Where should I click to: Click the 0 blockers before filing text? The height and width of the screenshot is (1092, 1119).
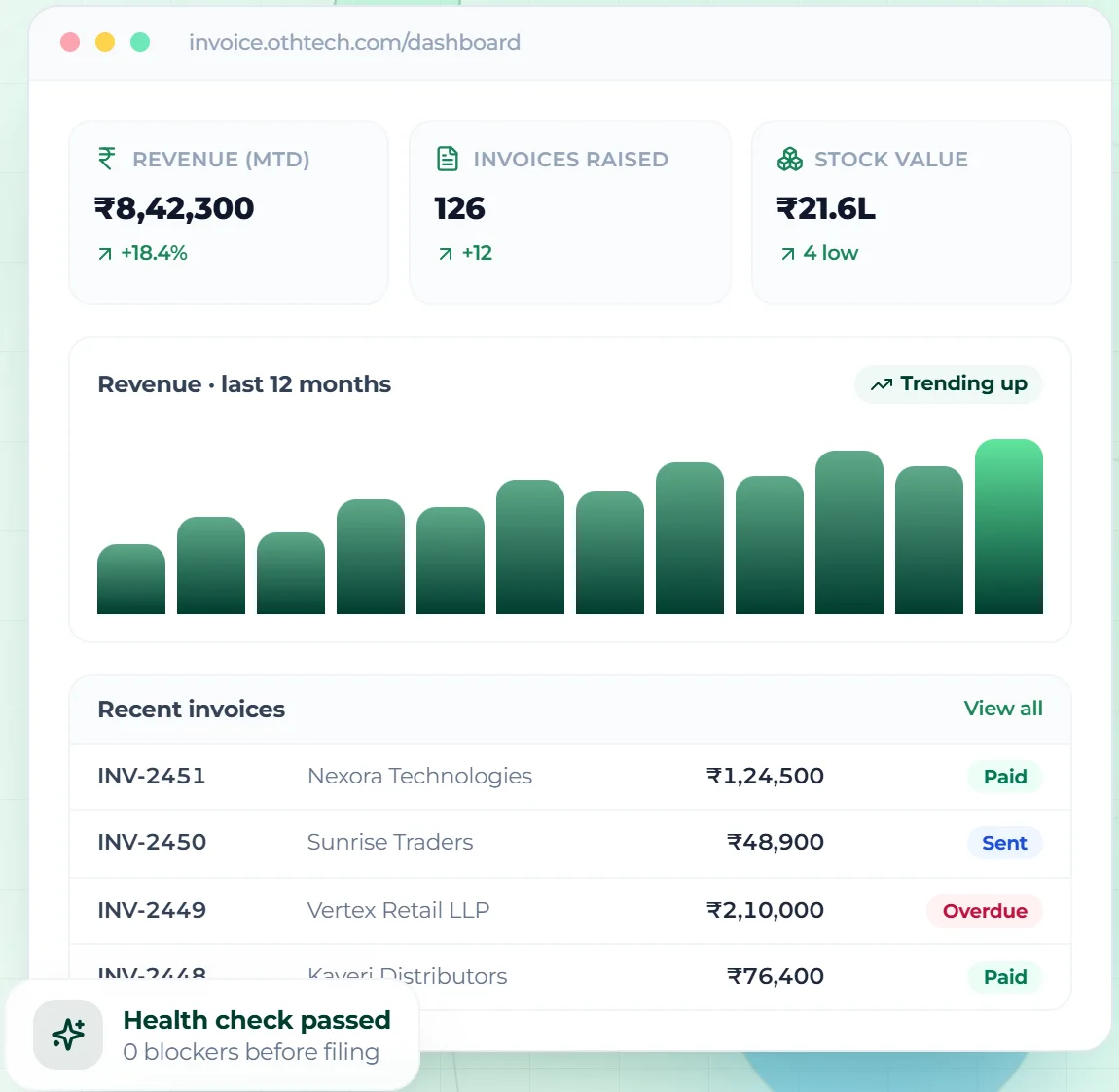tap(251, 1052)
